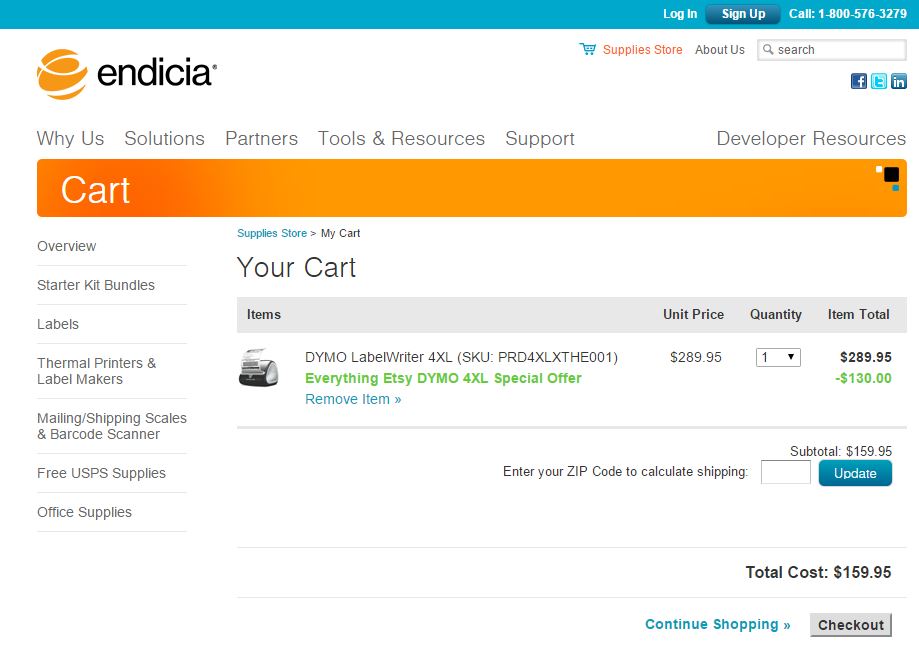Click the search magnifier icon

[x=768, y=49]
